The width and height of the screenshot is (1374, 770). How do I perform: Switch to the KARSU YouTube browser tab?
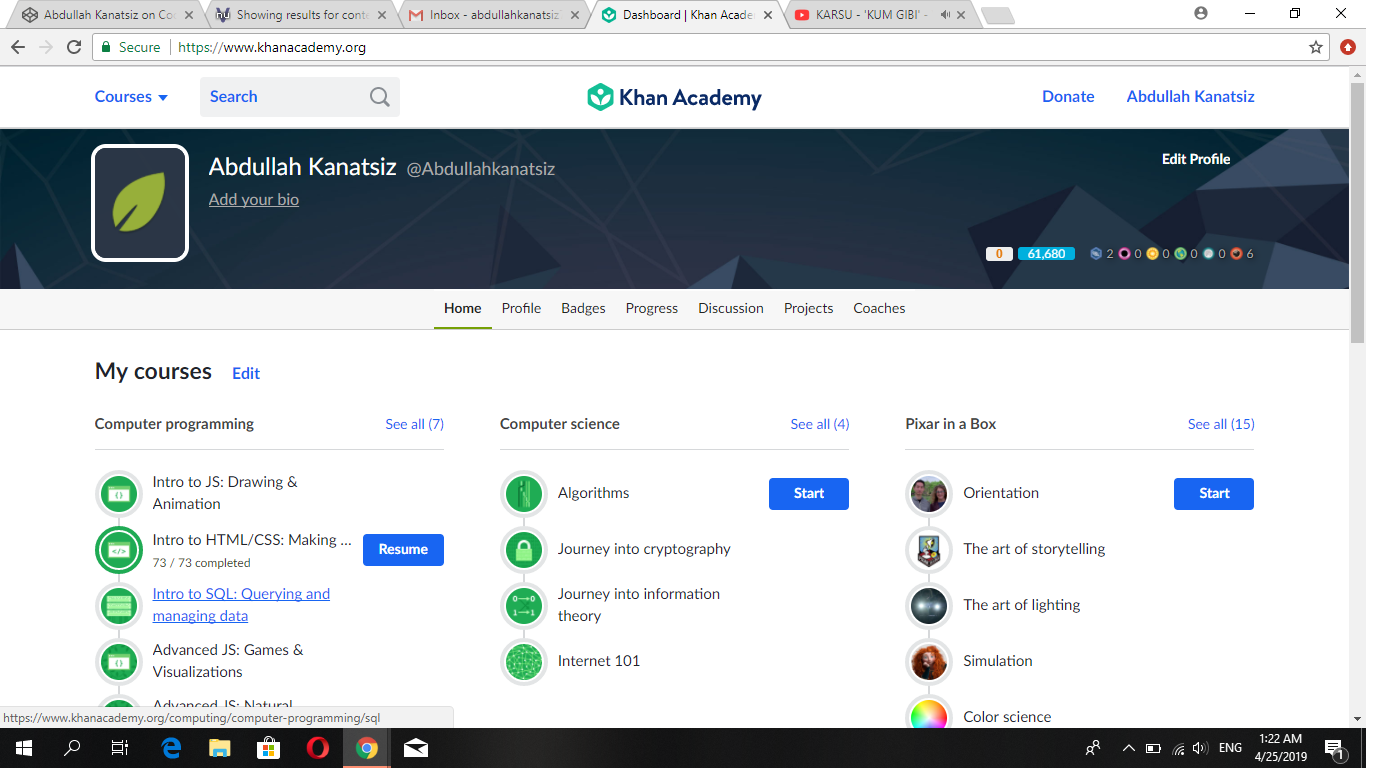880,15
